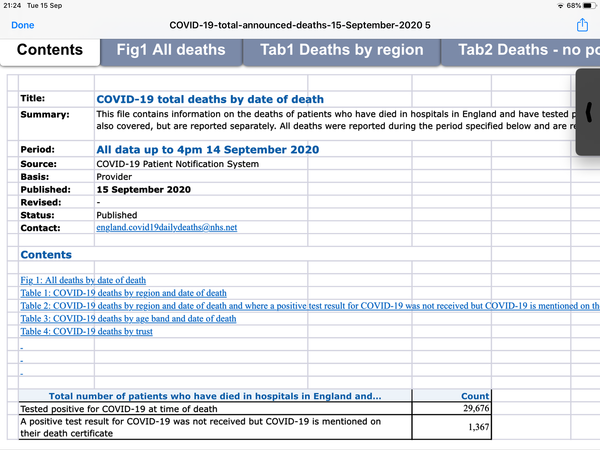Image resolution: width=600 pixels, height=450 pixels.
Task: Tap the battery icon in status bar
Action: (589, 6)
